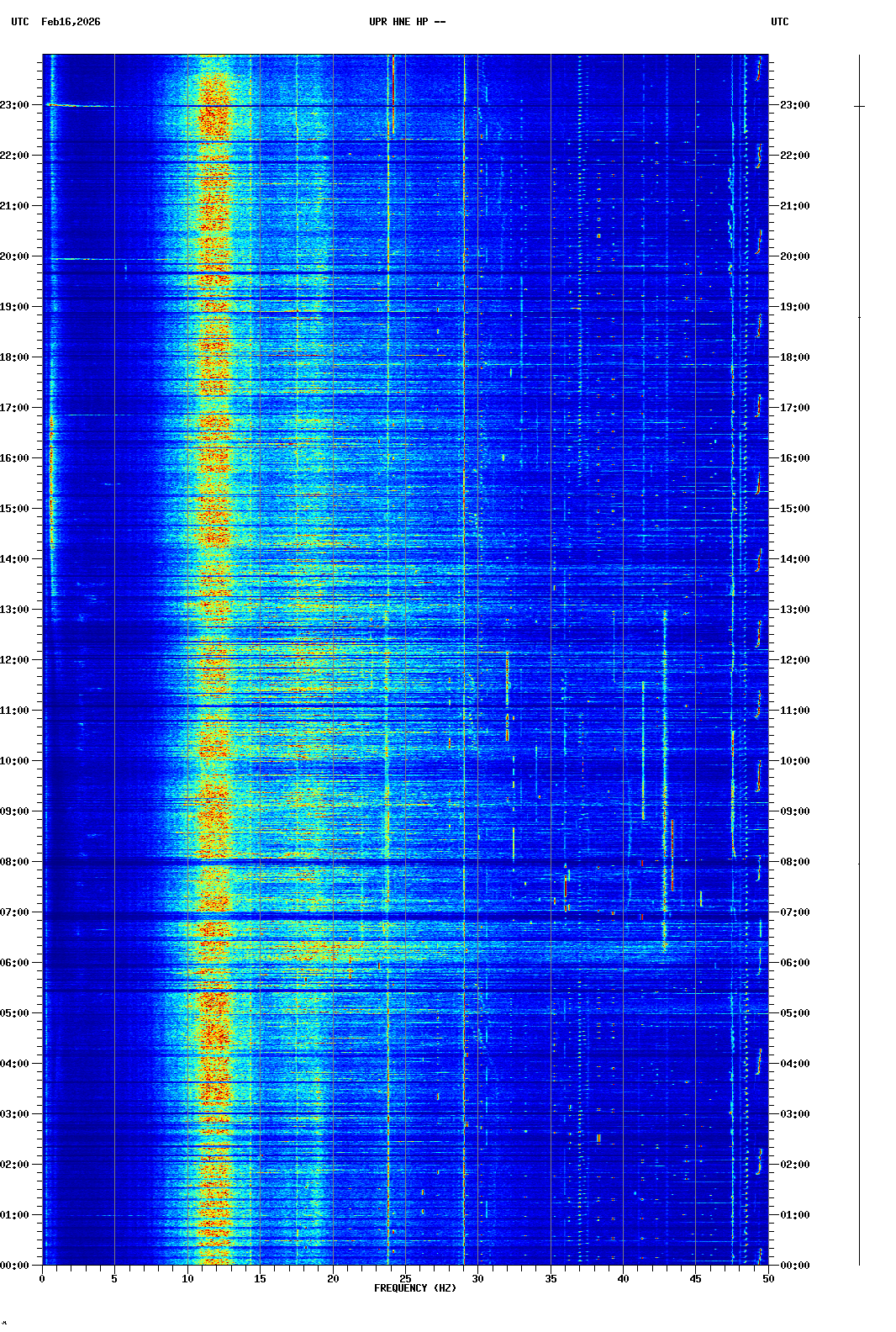Select the 00:00 time label on right axis

coord(794,1266)
